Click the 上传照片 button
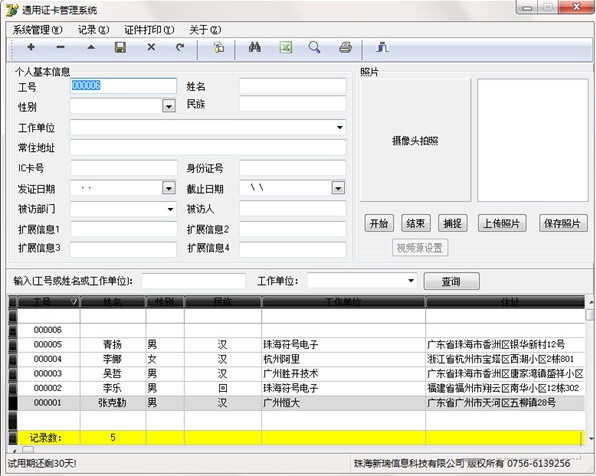Image resolution: width=596 pixels, height=476 pixels. (502, 224)
